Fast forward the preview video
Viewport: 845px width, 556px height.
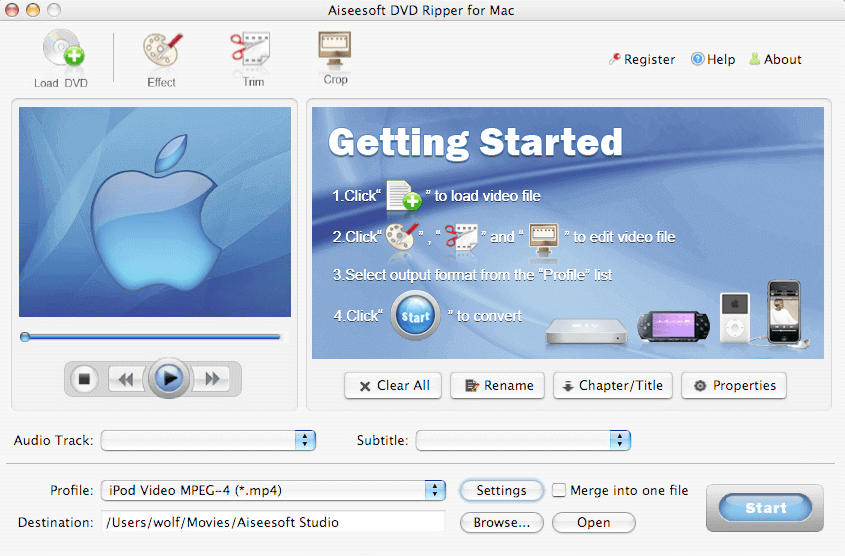[x=212, y=379]
